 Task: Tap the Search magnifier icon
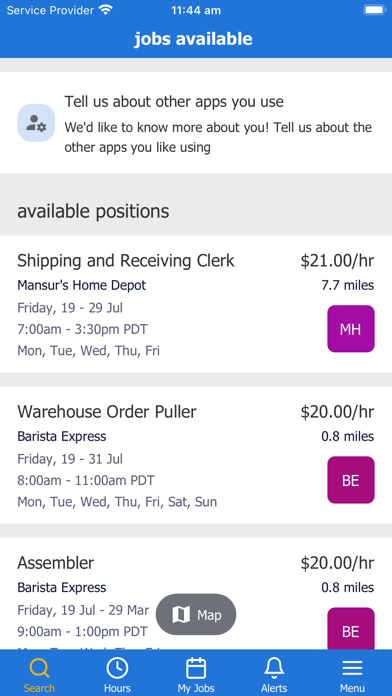tap(39, 668)
